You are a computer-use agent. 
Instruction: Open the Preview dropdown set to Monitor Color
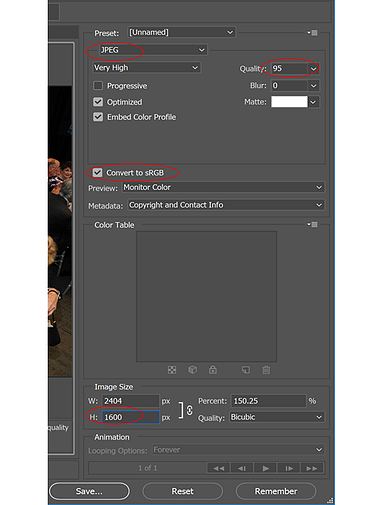[x=223, y=187]
